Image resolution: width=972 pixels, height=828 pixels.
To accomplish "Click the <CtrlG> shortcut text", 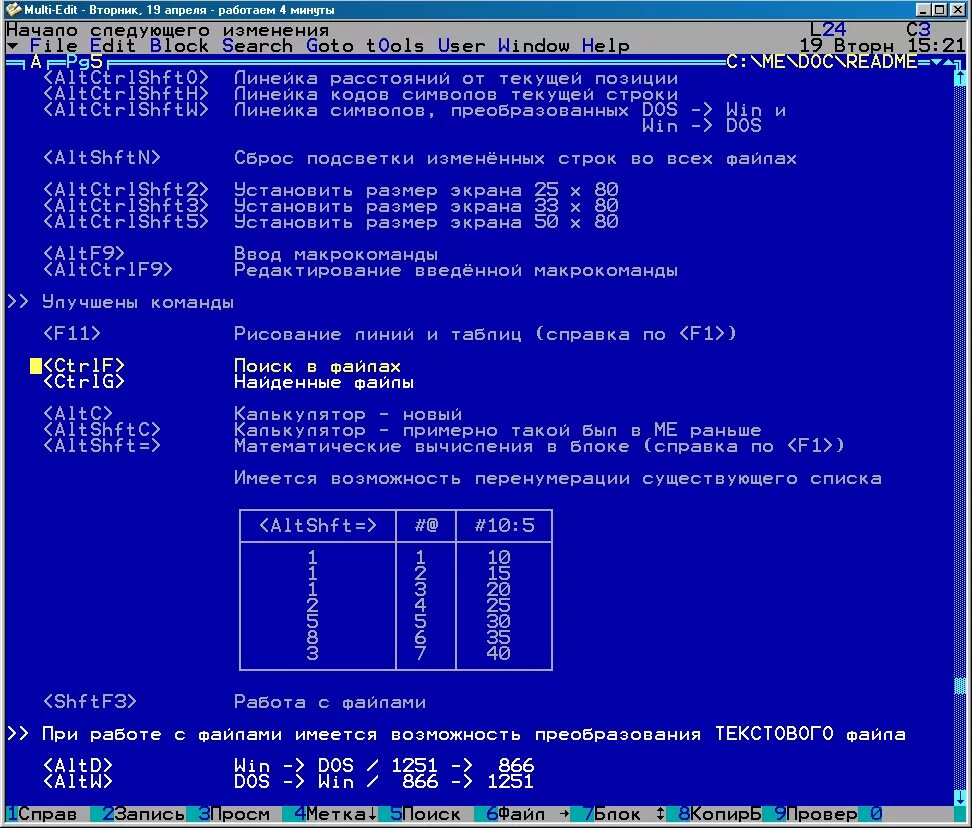I will coord(84,382).
